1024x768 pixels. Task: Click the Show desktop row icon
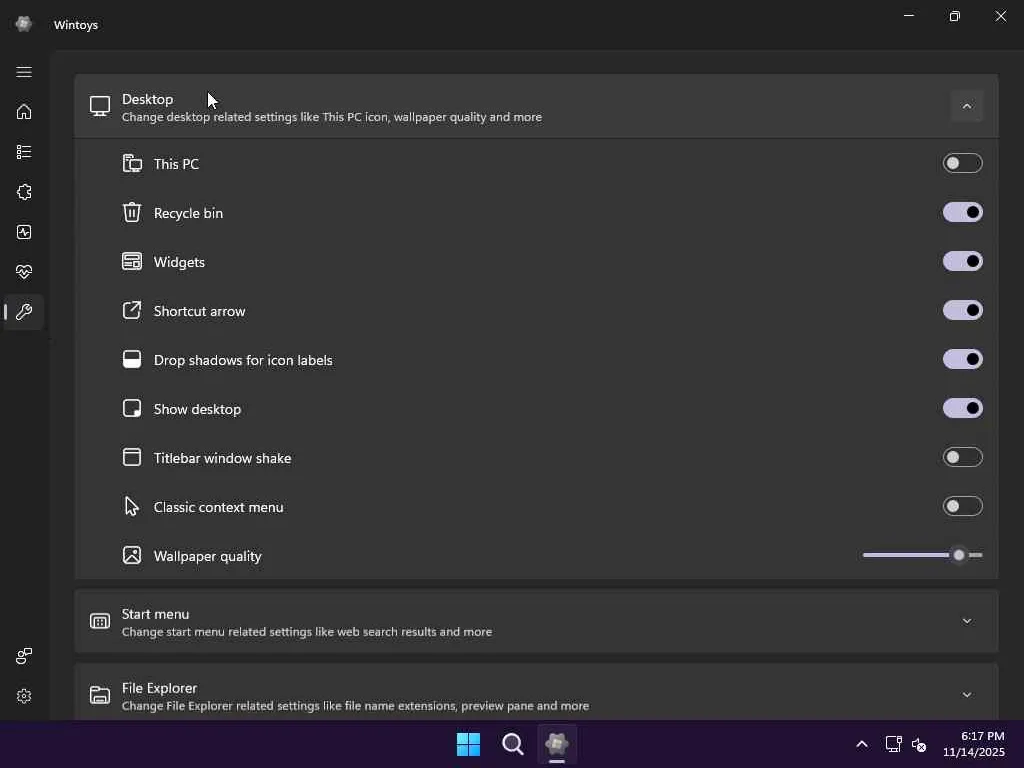coord(132,408)
